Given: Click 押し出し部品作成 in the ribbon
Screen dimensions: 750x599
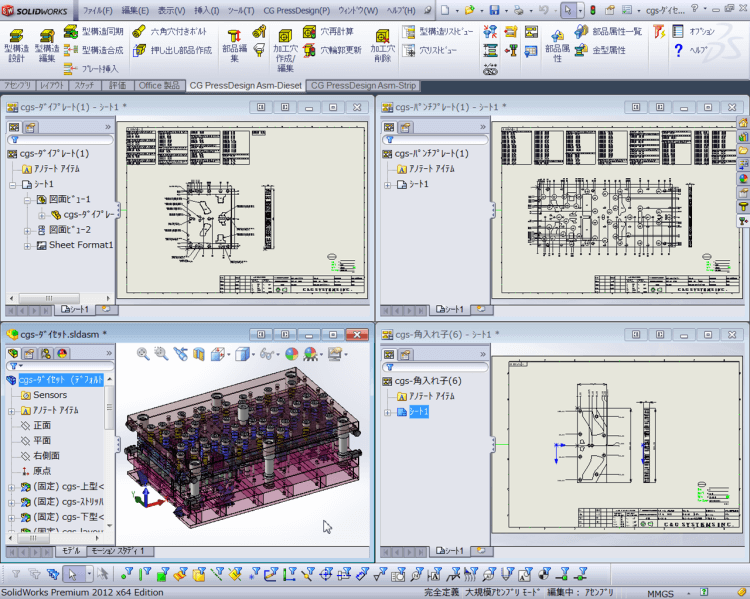Looking at the screenshot, I should pos(173,50).
